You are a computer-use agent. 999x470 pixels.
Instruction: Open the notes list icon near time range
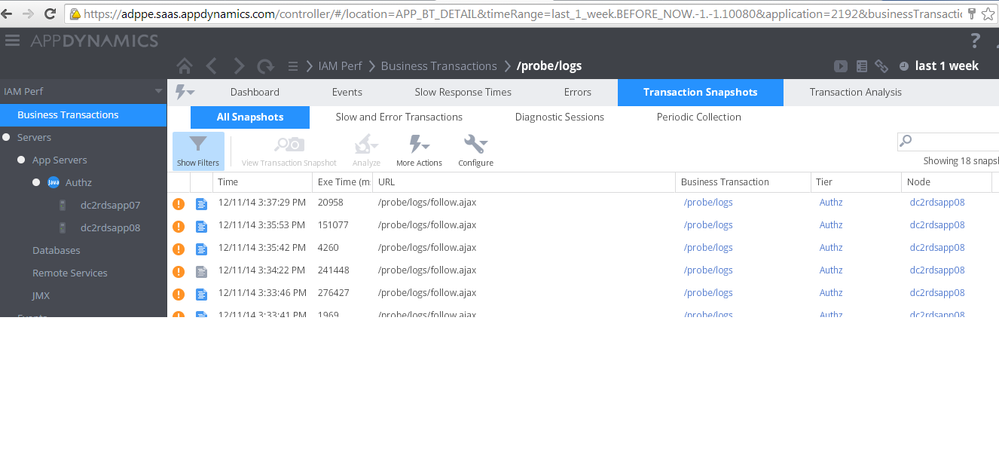click(861, 66)
